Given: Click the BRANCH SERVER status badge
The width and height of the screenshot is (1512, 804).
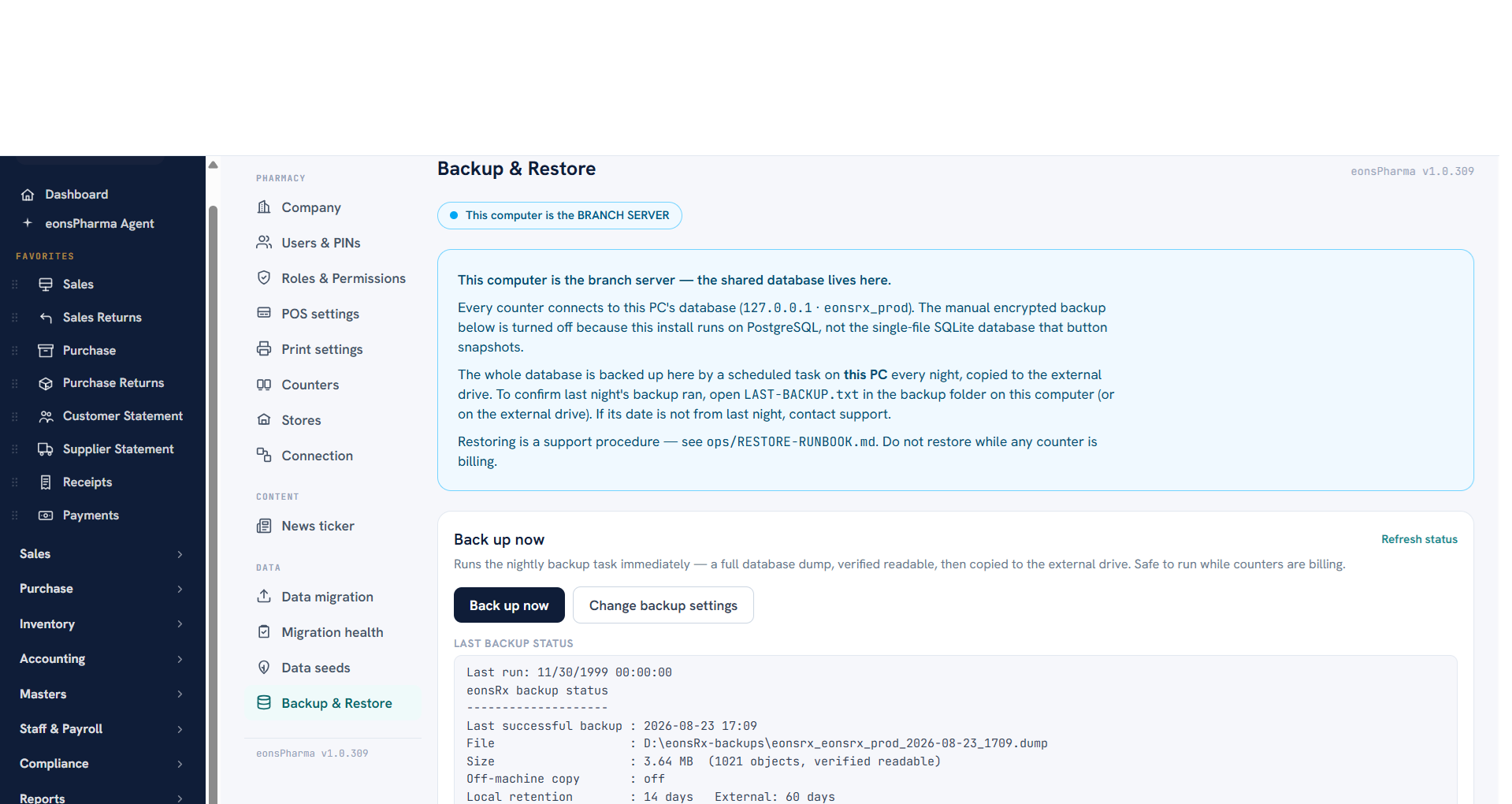Looking at the screenshot, I should coord(559,215).
